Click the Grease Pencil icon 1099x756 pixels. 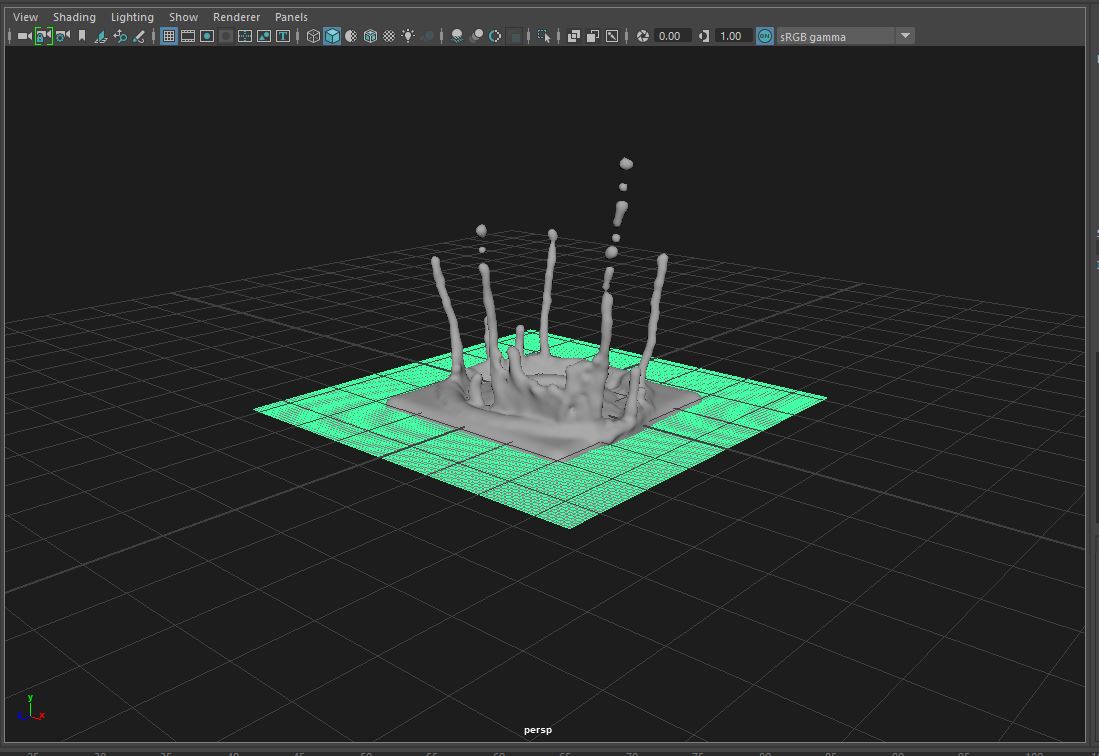(x=139, y=36)
